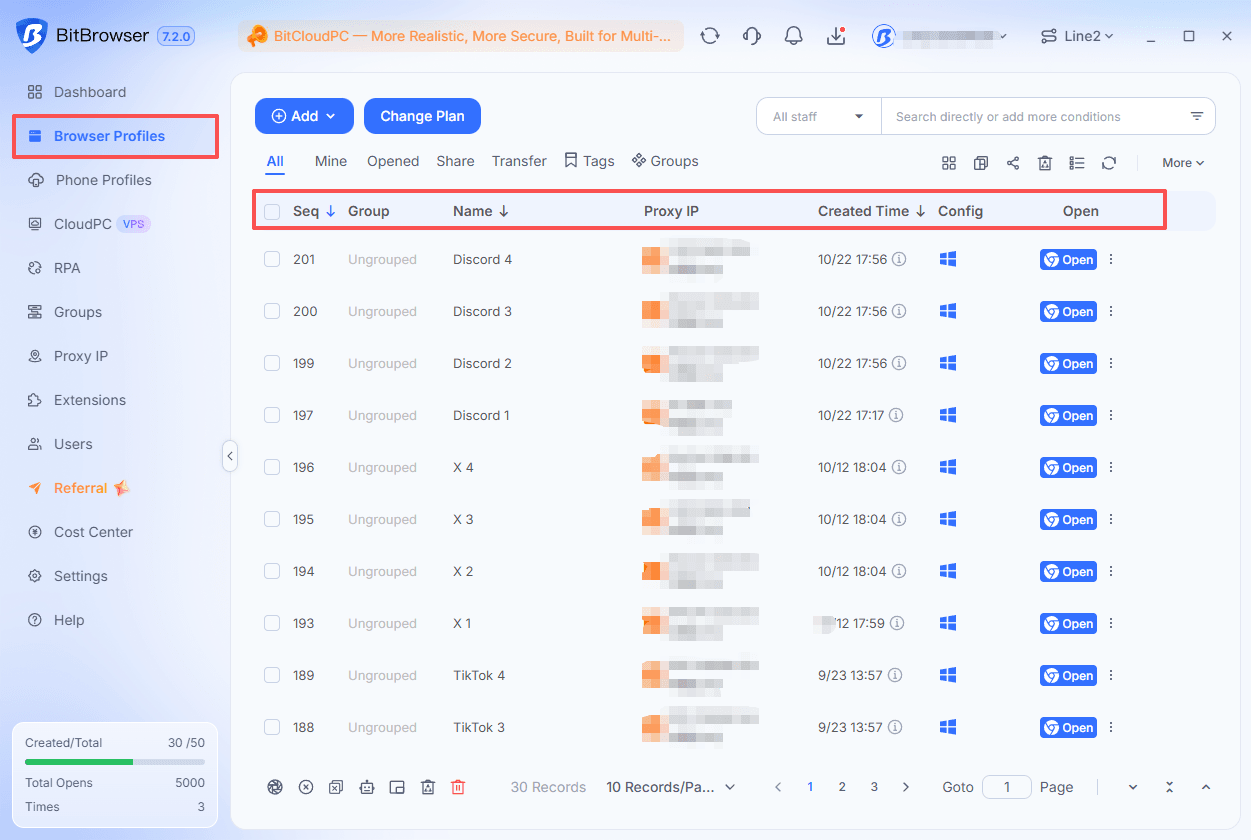Click the refresh list icon above the table
Viewport: 1251px width, 840px height.
tap(1109, 163)
